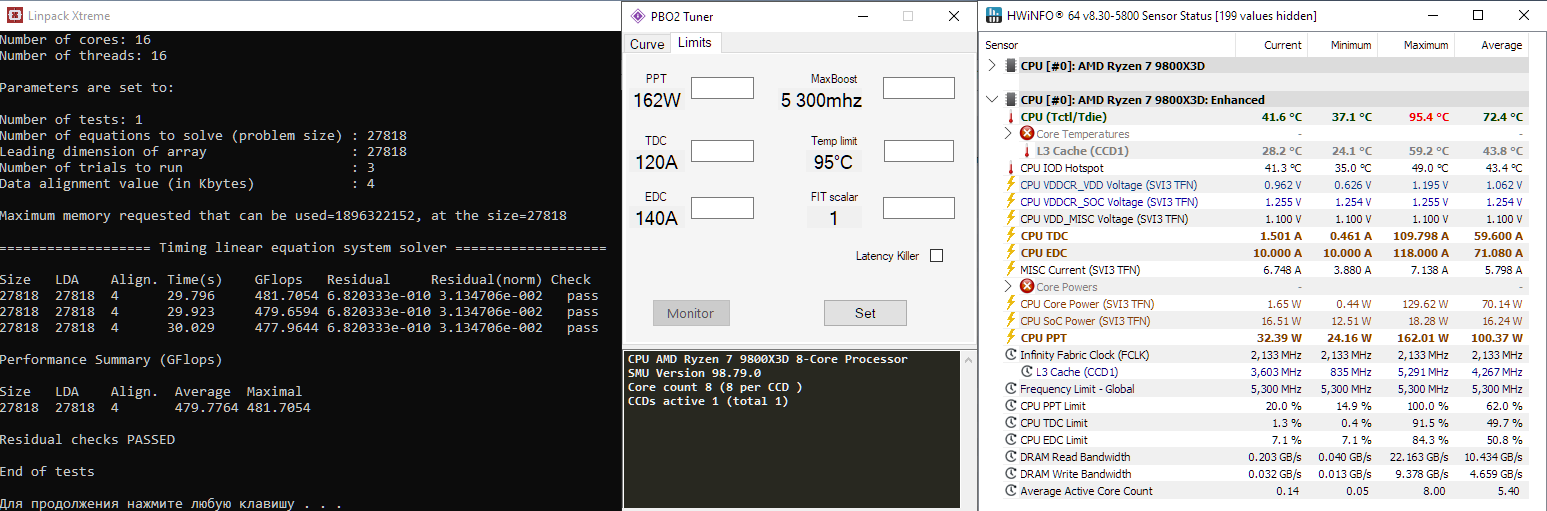This screenshot has width=1547, height=511.
Task: Click the Minimum column header in HWiNFO
Action: click(1341, 45)
